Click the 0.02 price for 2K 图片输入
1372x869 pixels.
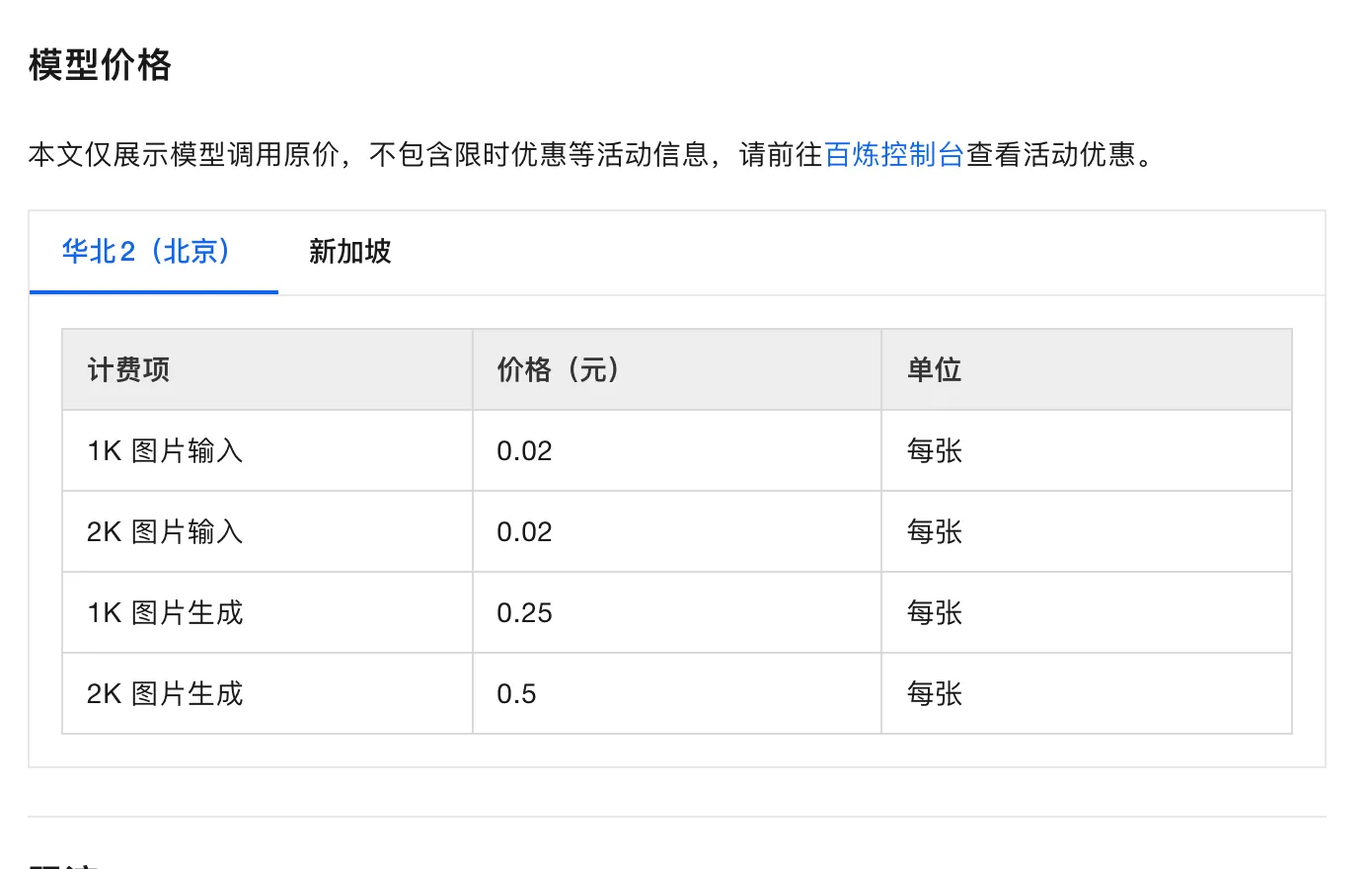tap(524, 532)
